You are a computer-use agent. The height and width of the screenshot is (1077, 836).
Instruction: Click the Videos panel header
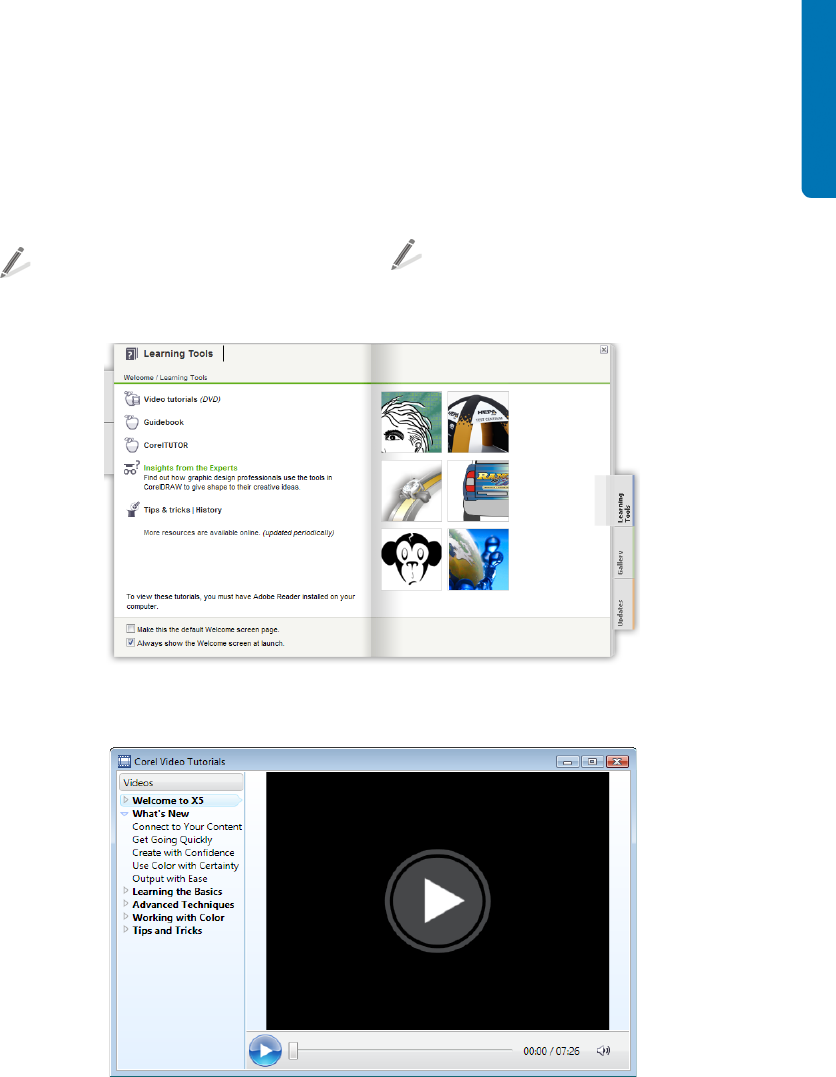[181, 782]
